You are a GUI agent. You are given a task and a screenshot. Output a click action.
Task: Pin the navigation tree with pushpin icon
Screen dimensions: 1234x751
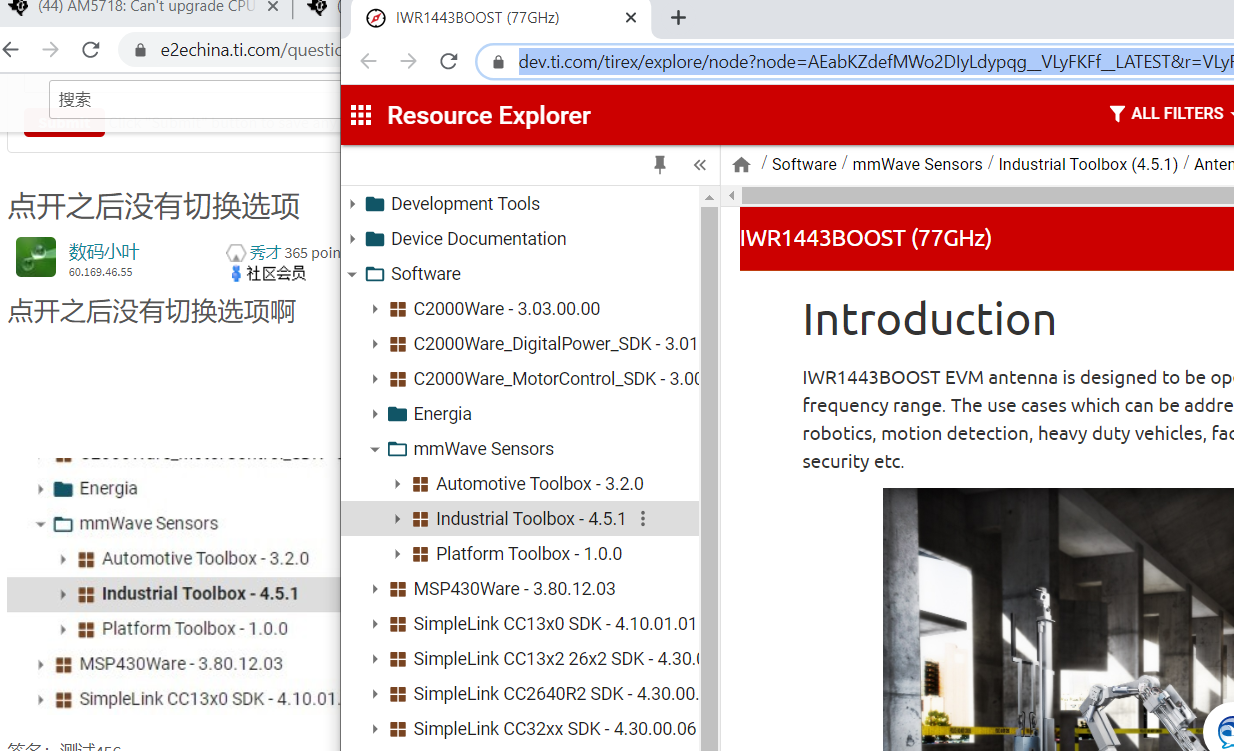pos(660,165)
